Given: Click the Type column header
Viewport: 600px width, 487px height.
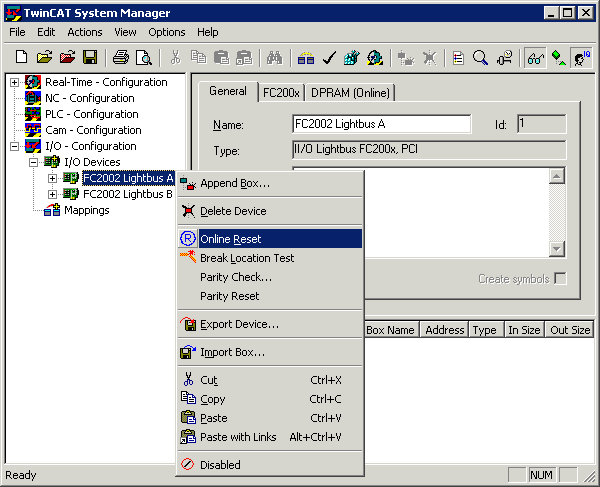Looking at the screenshot, I should coord(486,330).
